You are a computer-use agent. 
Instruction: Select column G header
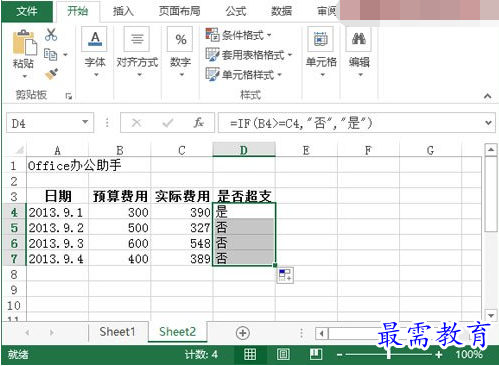point(430,150)
